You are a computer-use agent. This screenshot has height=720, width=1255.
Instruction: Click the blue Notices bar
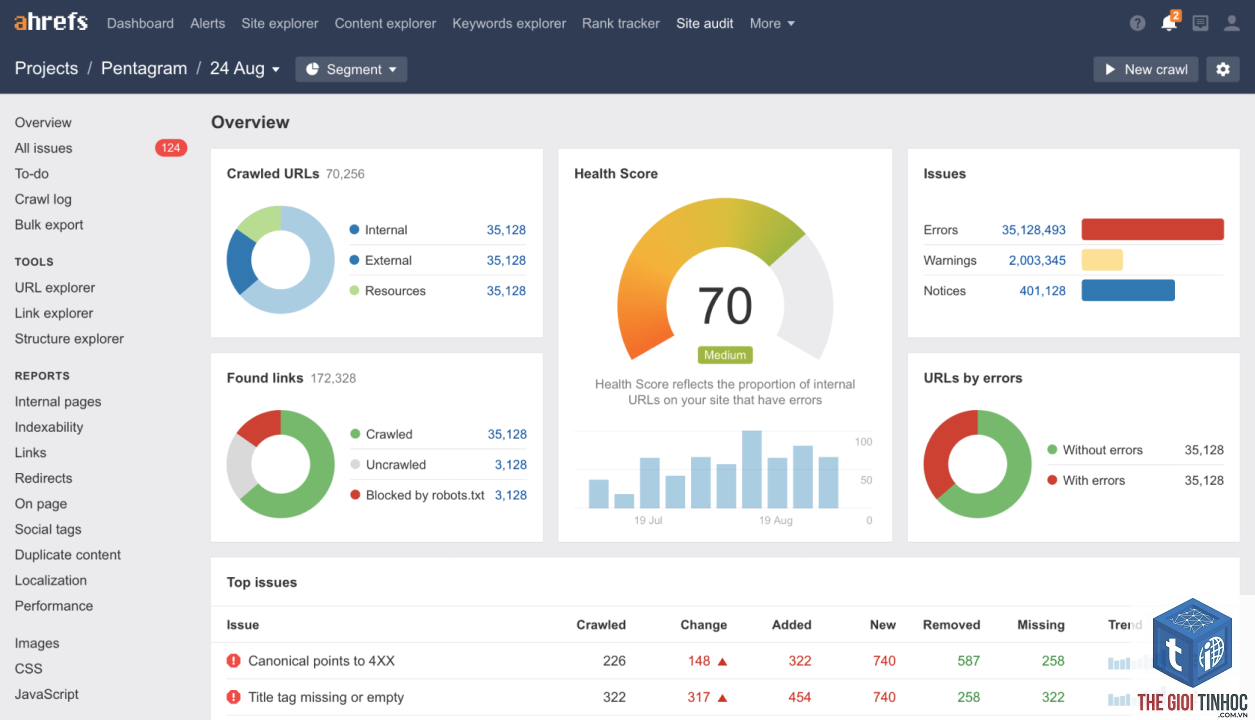(1128, 290)
